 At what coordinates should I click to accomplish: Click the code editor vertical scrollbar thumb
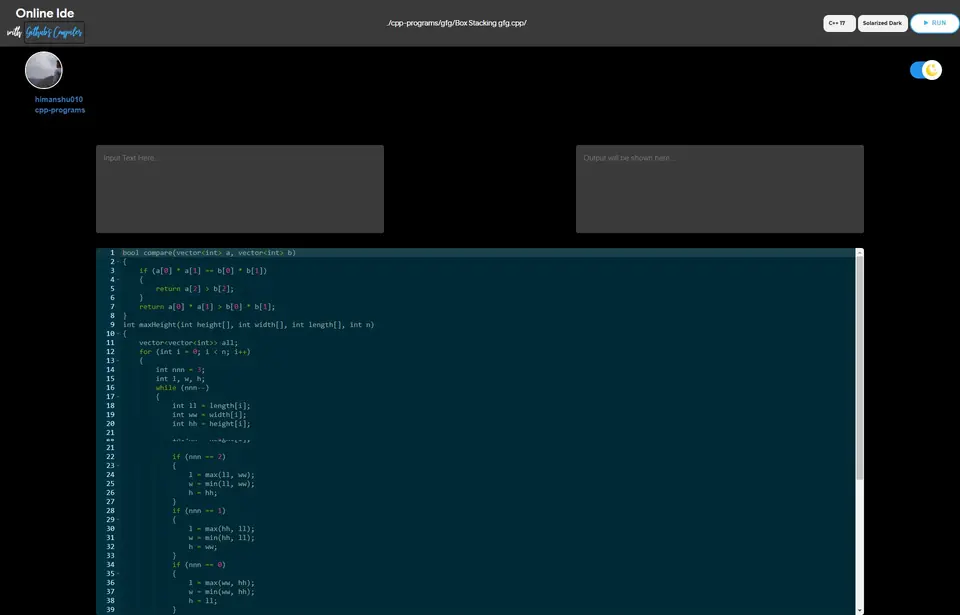pos(860,368)
